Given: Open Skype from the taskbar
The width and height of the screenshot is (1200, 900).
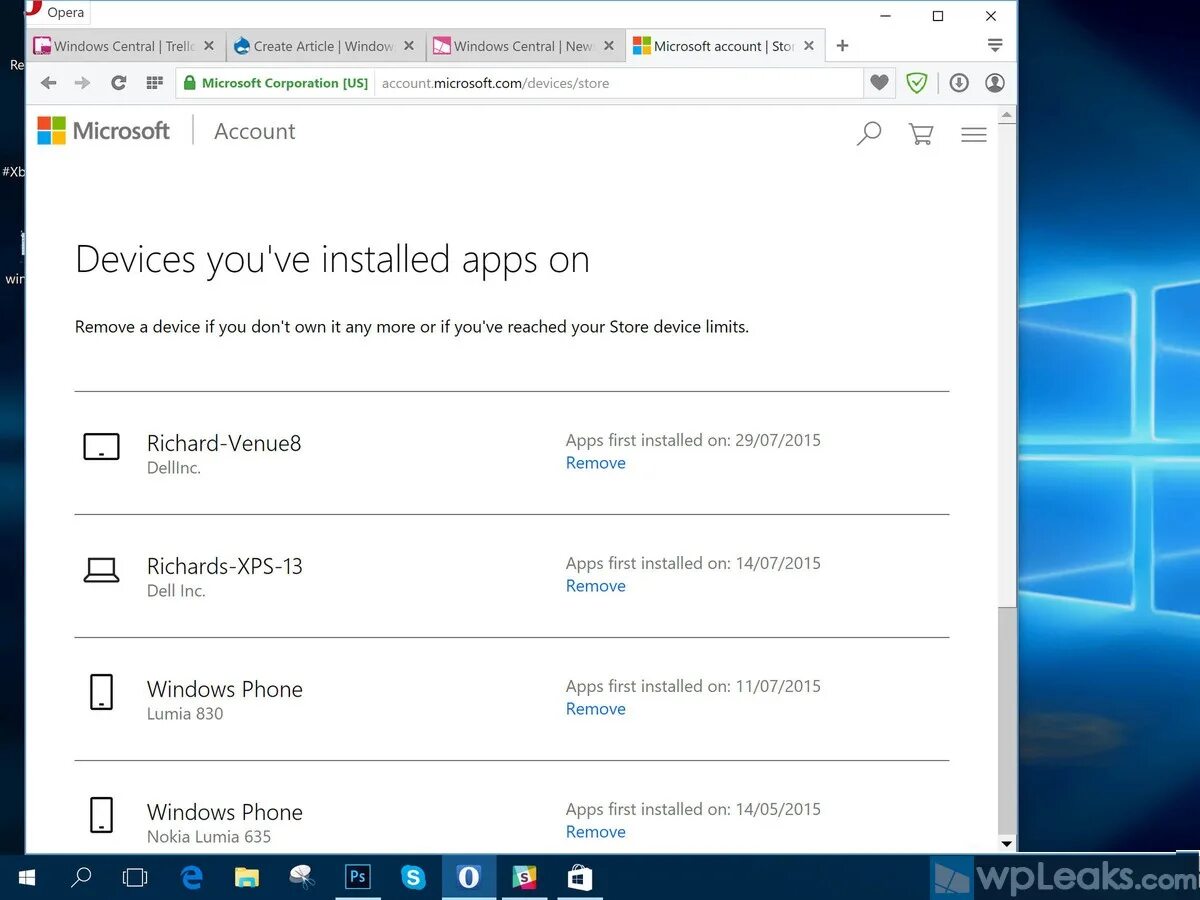Looking at the screenshot, I should (413, 877).
